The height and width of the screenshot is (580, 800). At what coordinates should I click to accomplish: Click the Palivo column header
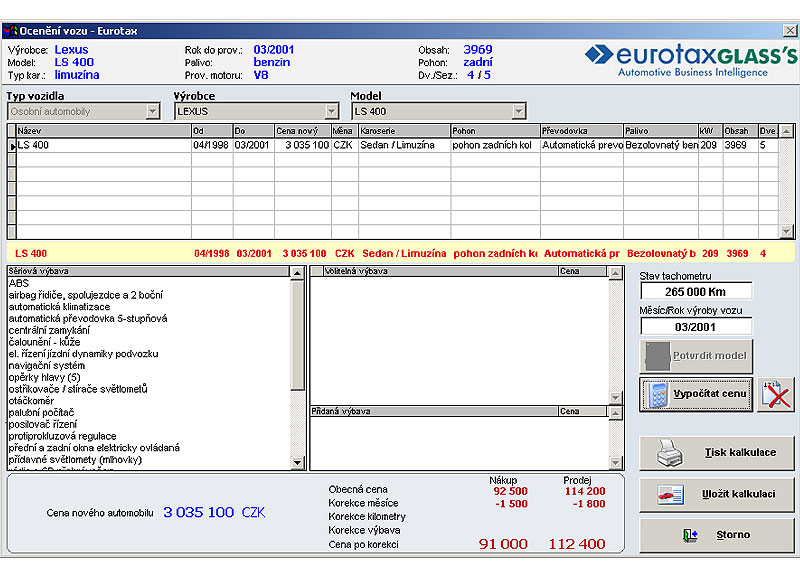click(x=661, y=131)
